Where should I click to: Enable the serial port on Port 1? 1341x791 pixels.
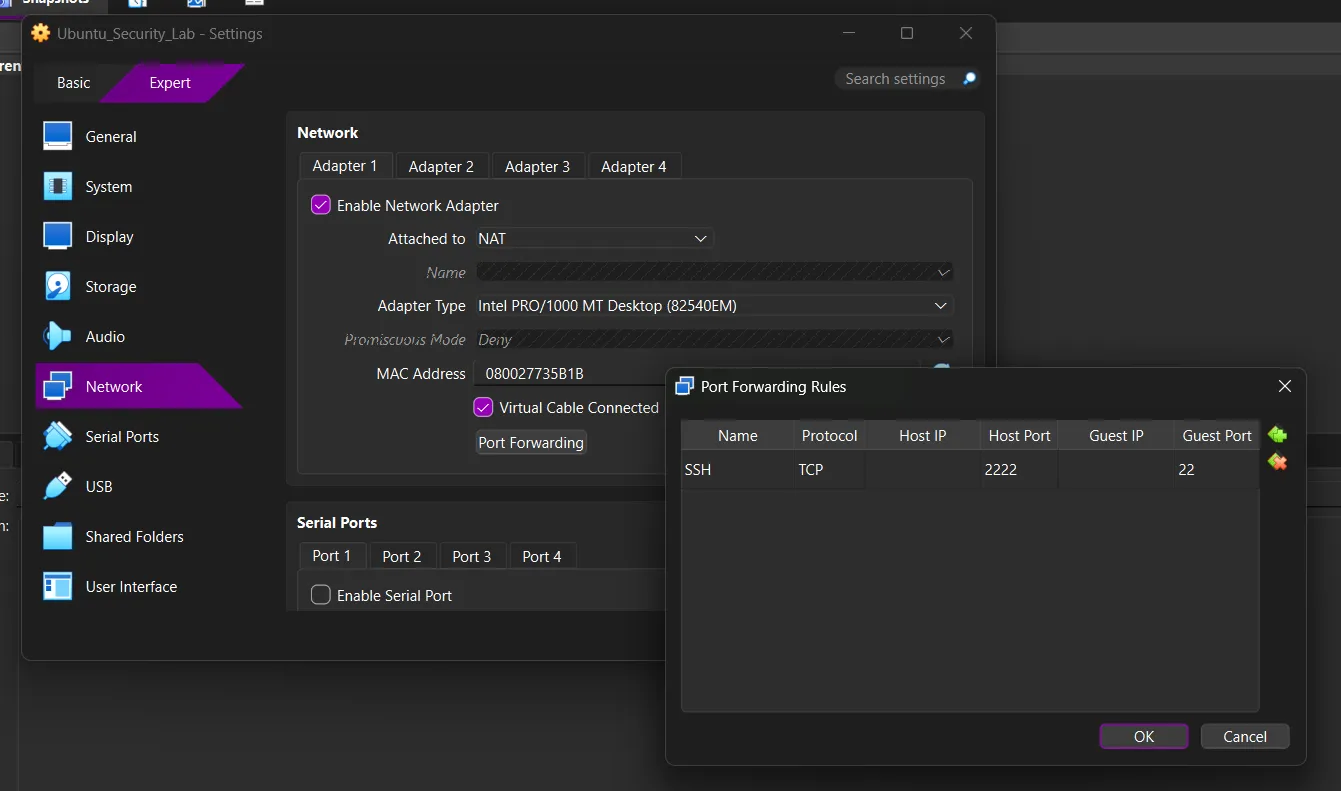coord(320,594)
